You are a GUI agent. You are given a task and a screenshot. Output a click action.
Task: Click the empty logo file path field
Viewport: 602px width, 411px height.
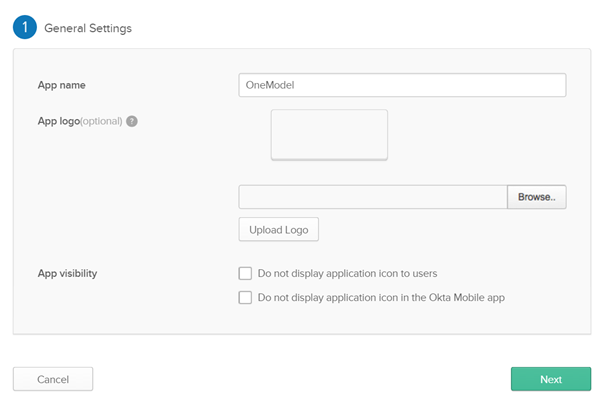[x=373, y=197]
